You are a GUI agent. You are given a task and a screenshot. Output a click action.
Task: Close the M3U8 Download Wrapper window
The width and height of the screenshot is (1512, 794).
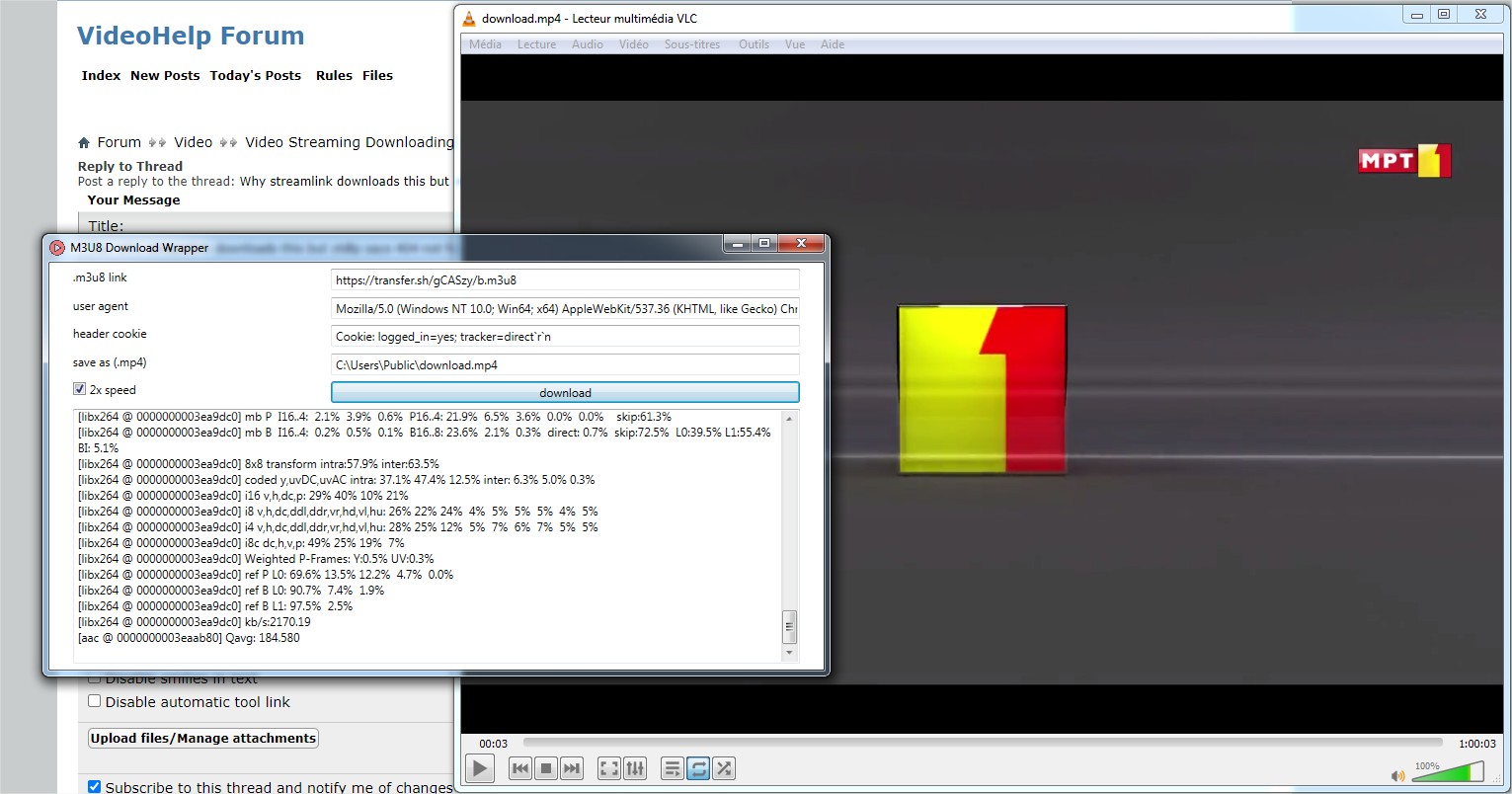[x=800, y=243]
